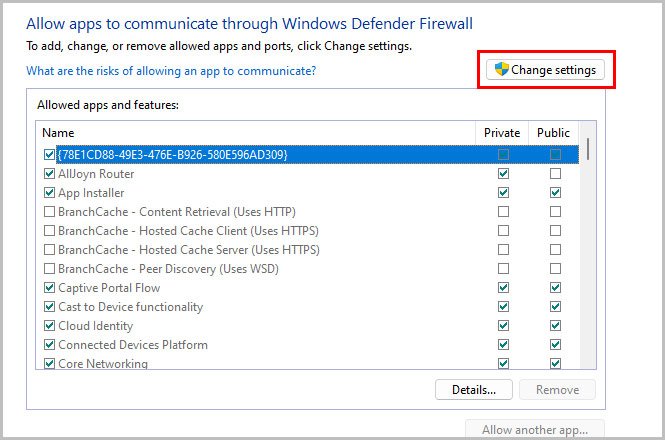This screenshot has height=440, width=665.
Task: Click the Change settings button
Action: click(545, 70)
